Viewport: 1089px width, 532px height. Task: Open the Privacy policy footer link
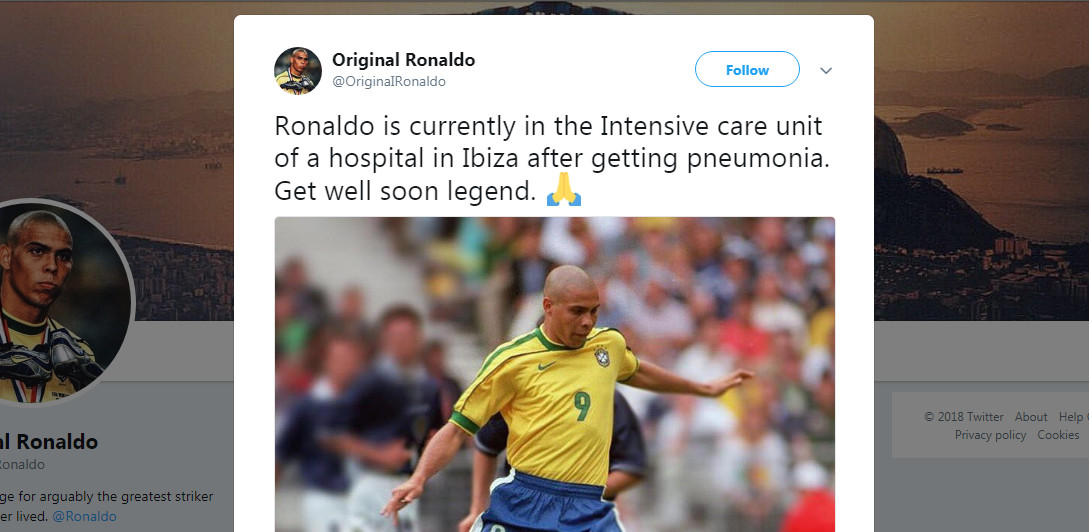point(990,435)
